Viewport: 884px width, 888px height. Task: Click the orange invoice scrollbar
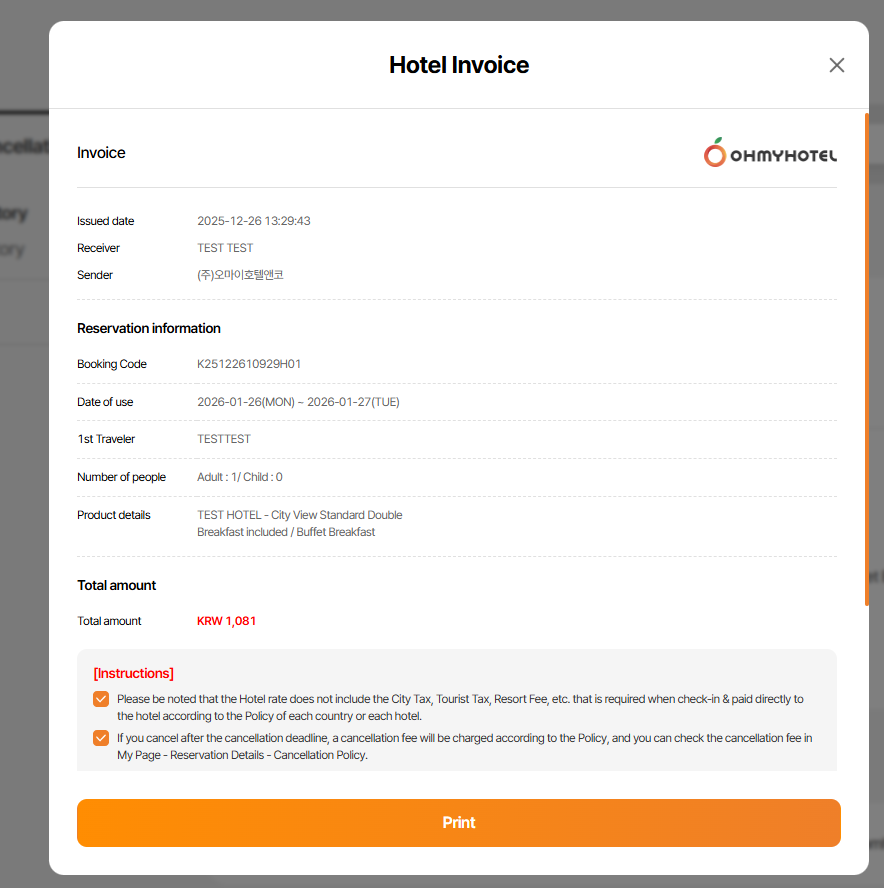pyautogui.click(x=866, y=360)
